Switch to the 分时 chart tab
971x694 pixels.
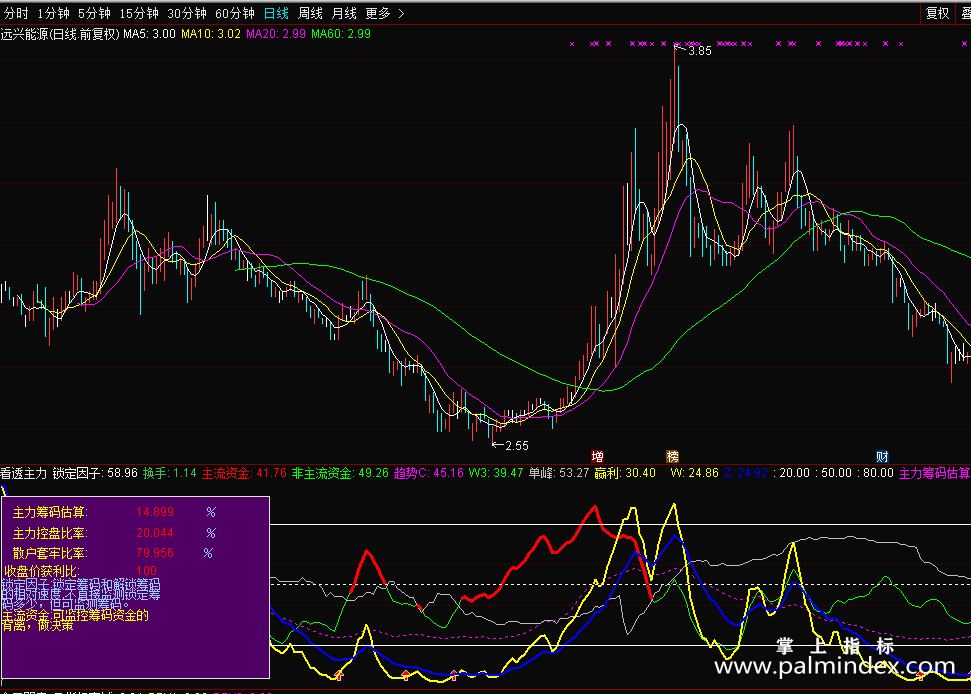16,13
